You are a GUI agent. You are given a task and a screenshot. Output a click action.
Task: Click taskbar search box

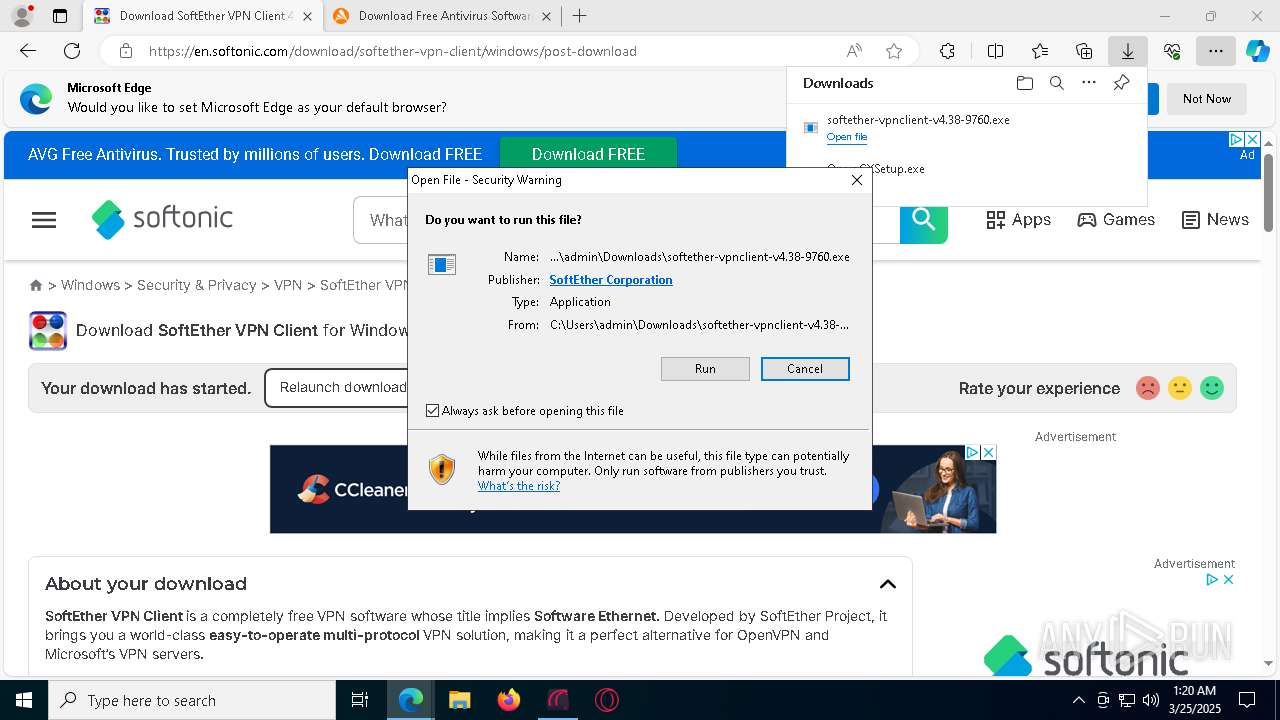192,700
